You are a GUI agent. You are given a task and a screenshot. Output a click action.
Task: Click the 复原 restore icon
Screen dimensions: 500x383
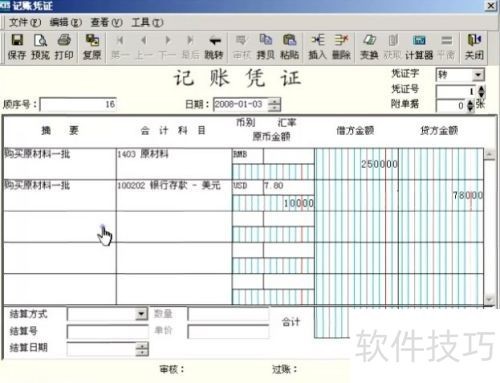[92, 41]
